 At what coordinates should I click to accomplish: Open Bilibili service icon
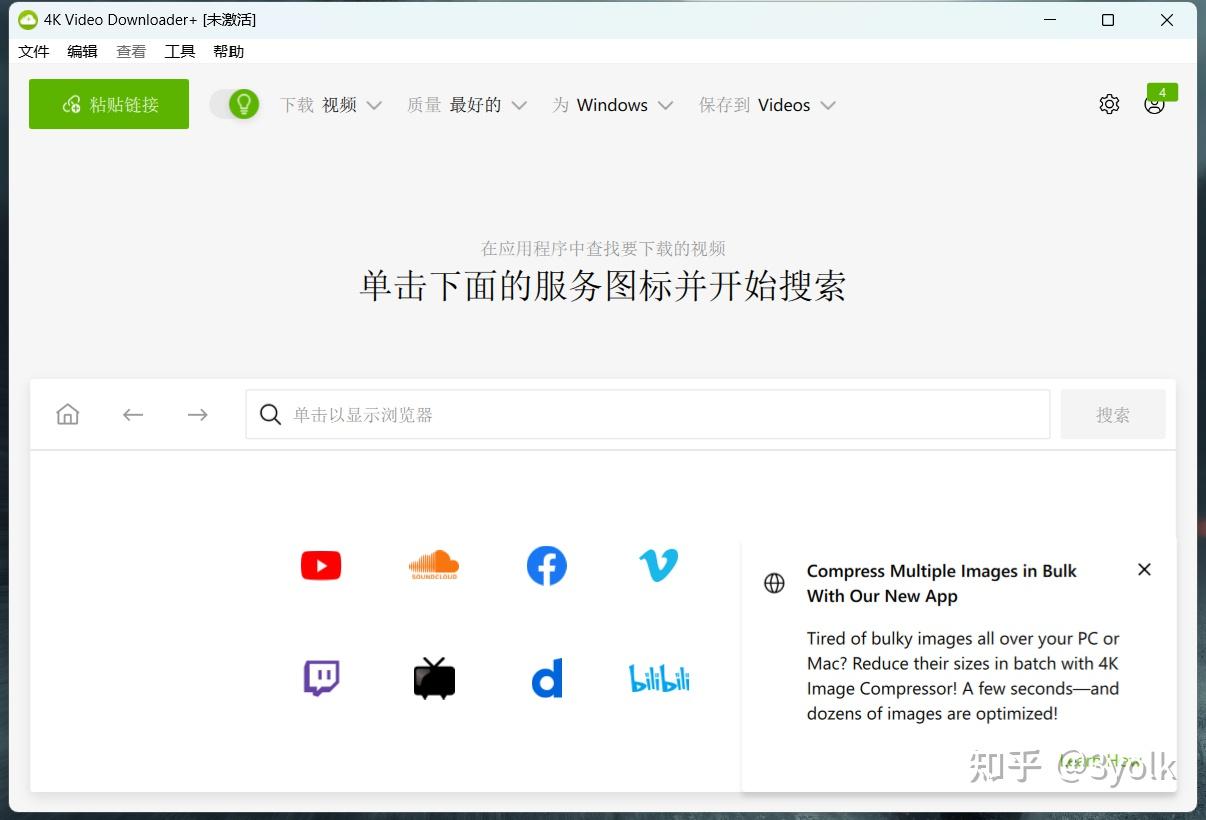click(659, 679)
